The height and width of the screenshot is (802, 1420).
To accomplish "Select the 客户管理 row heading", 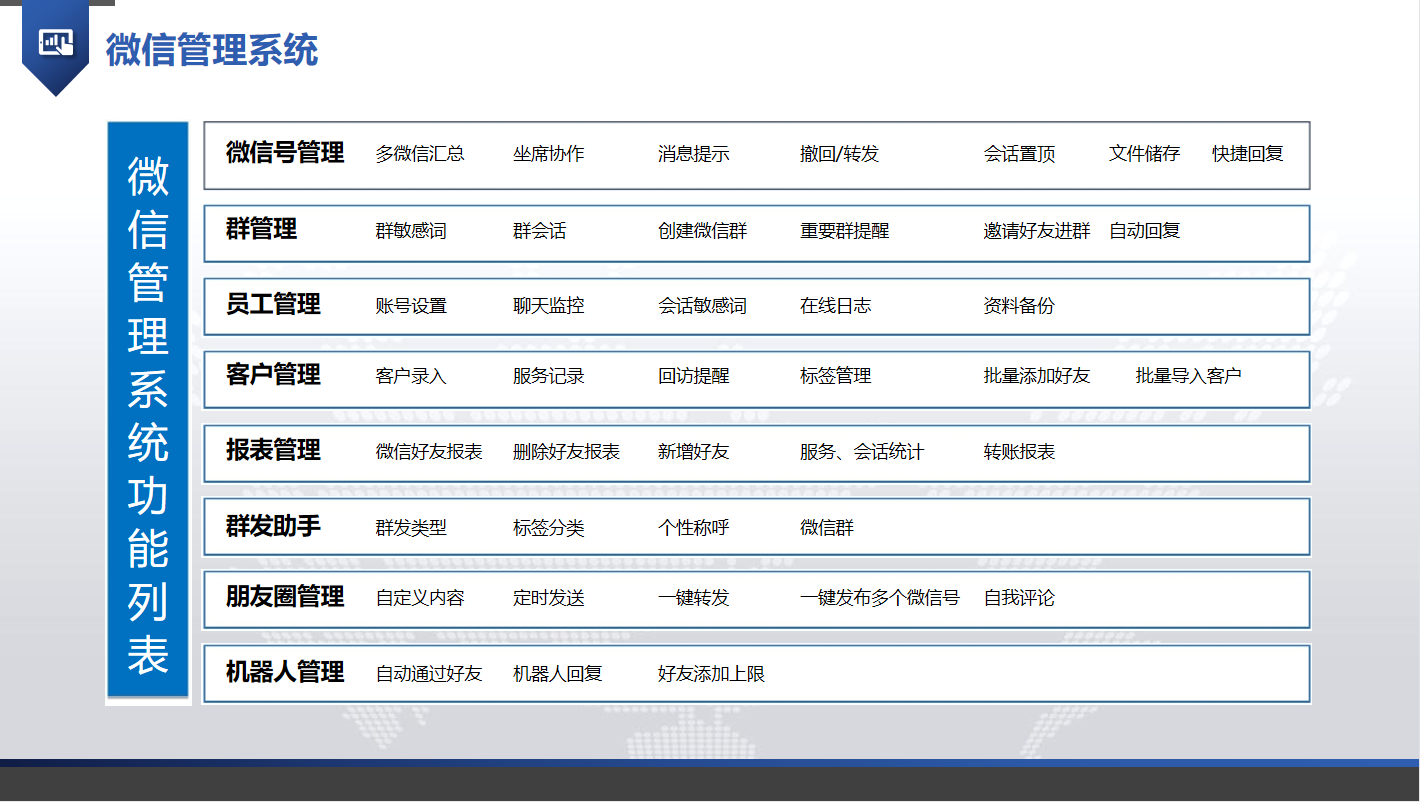I will [273, 375].
